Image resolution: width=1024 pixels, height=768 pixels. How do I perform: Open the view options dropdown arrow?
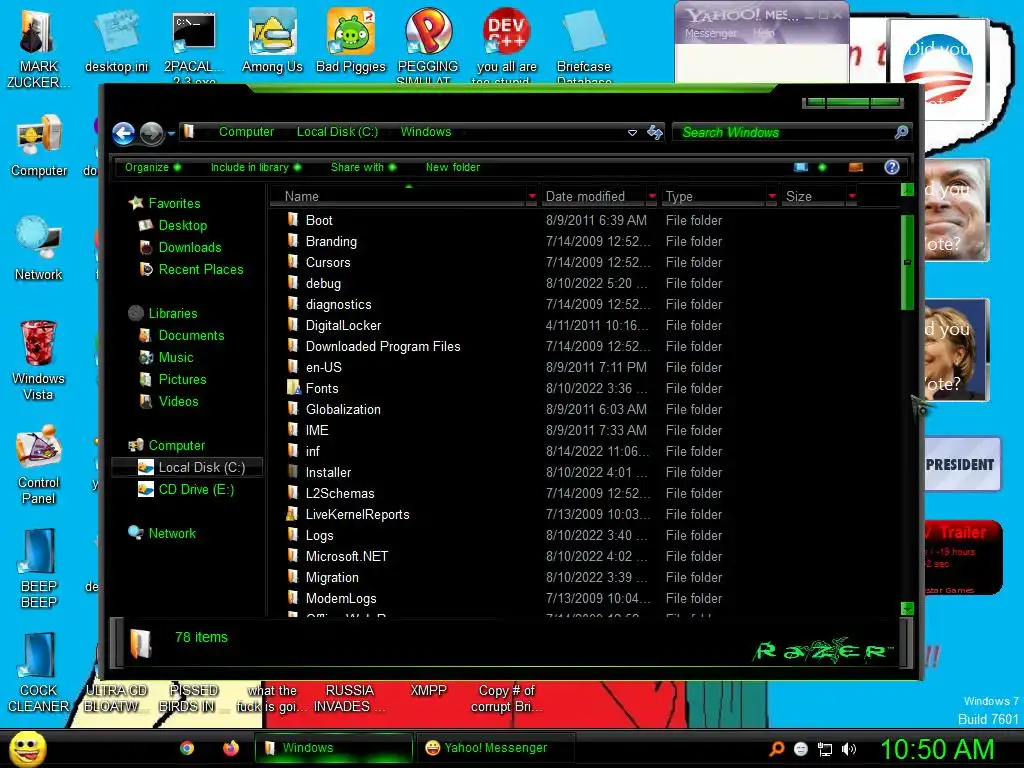(822, 167)
